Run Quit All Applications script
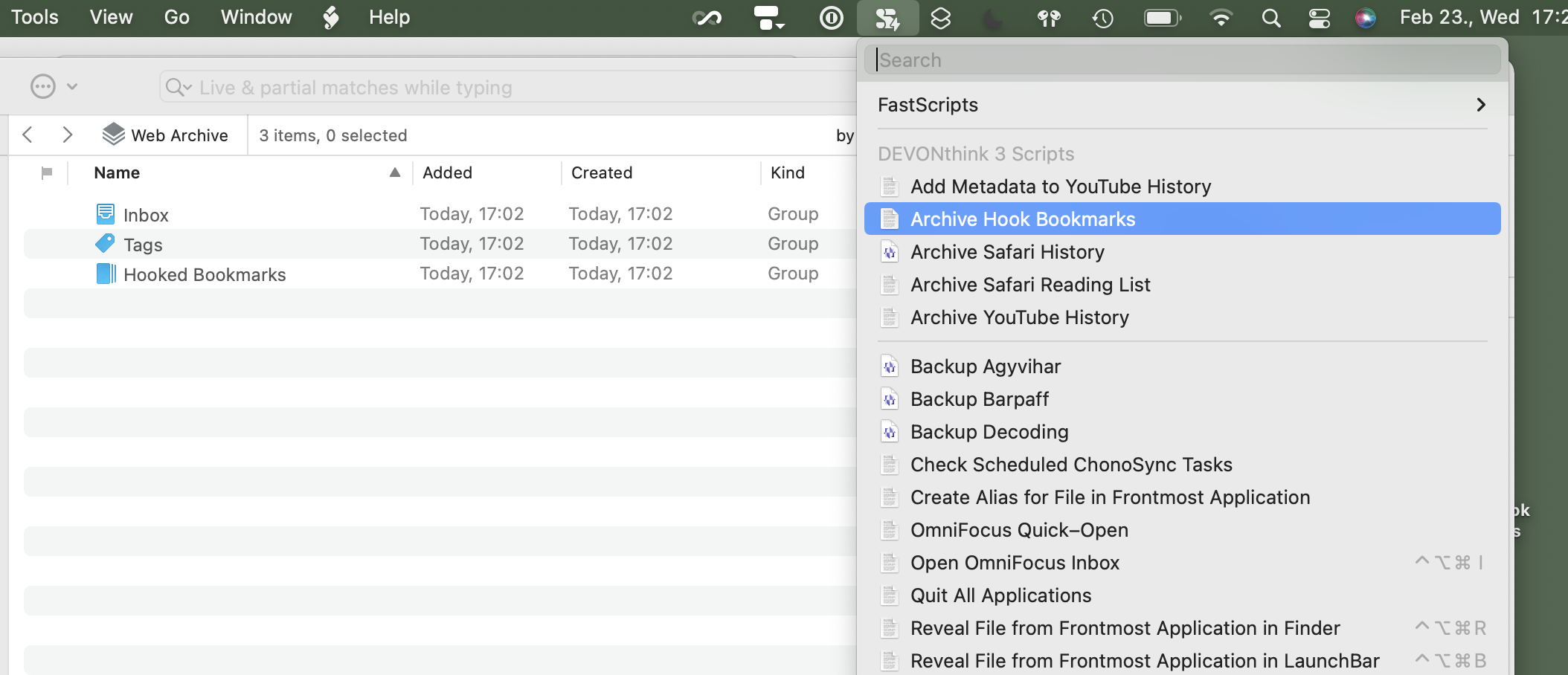The image size is (1568, 675). click(1183, 595)
